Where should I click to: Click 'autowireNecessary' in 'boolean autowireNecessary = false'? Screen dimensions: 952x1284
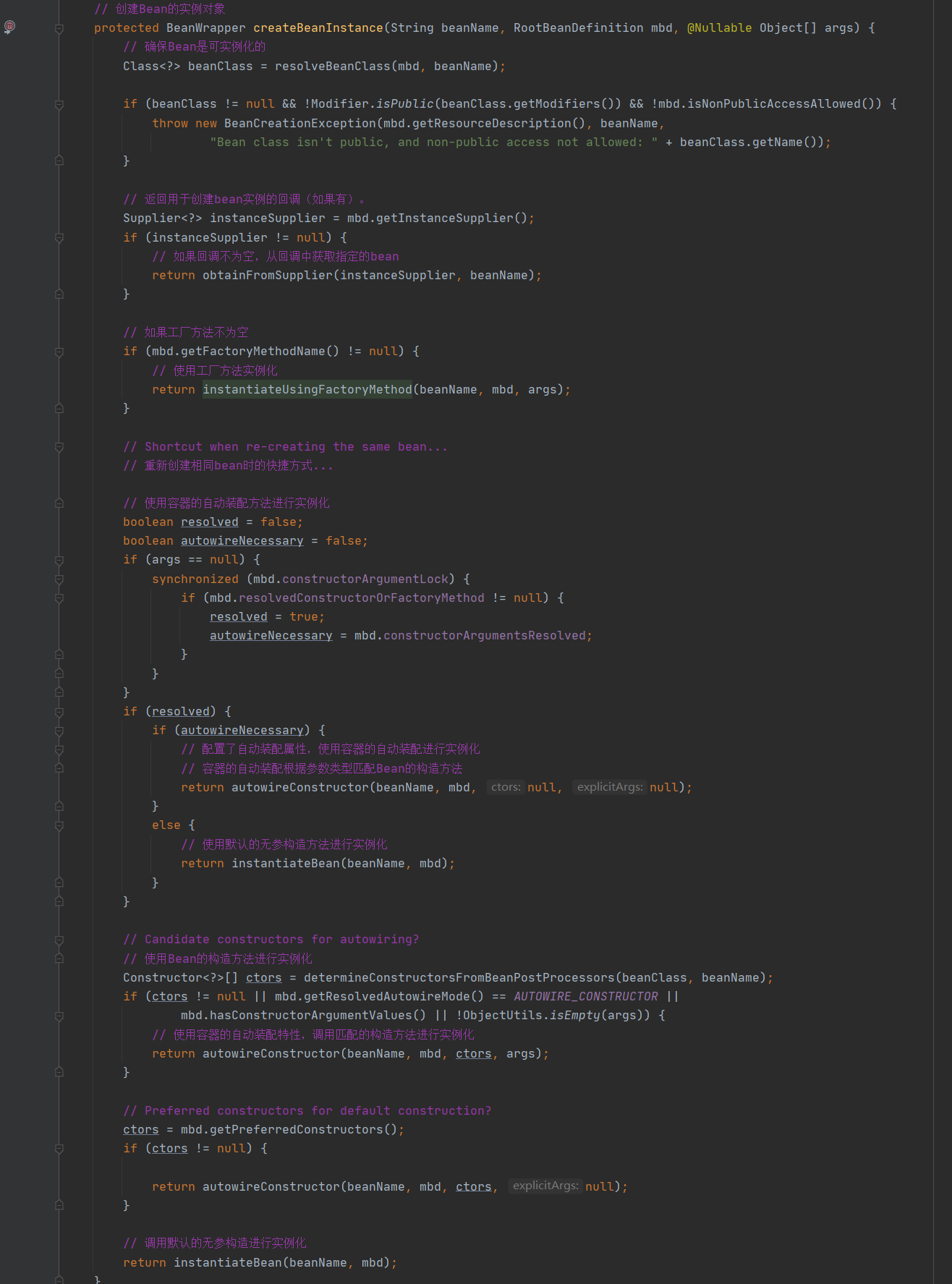242,540
